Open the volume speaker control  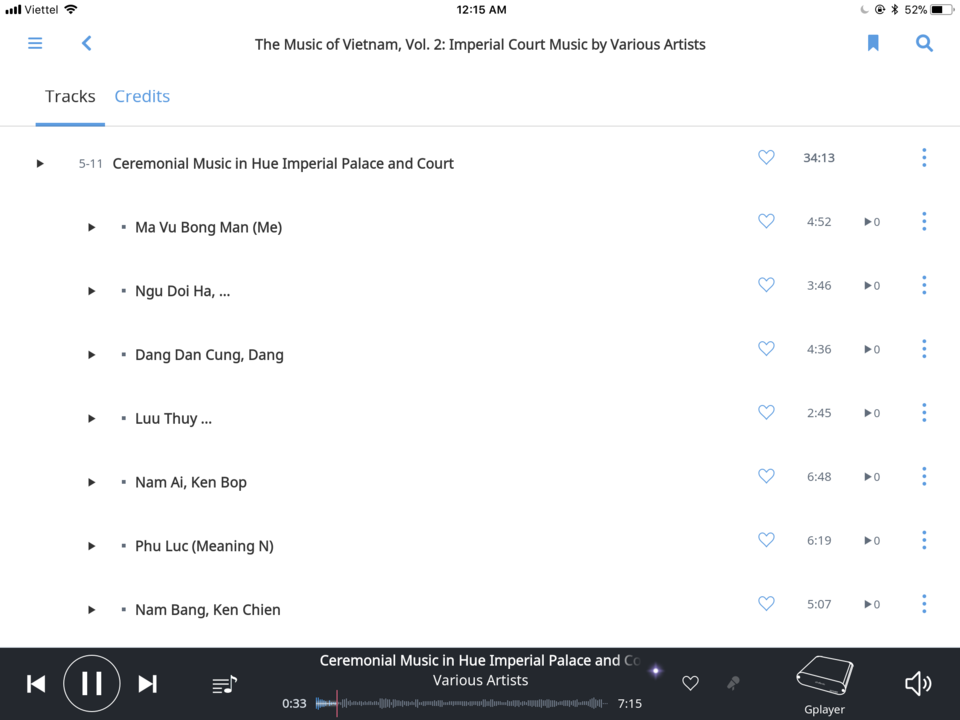pyautogui.click(x=918, y=684)
